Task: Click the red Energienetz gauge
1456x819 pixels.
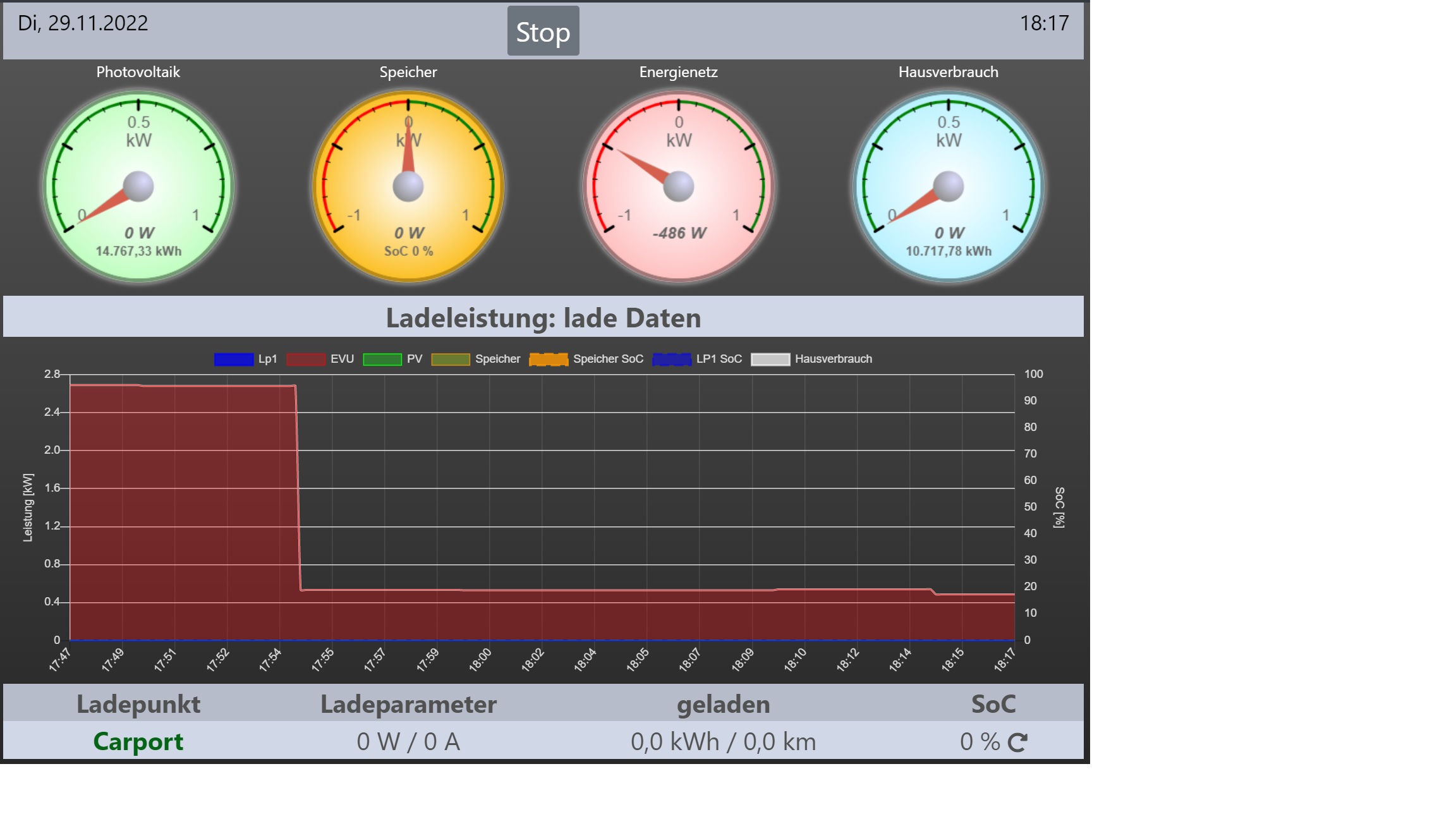Action: coord(679,186)
